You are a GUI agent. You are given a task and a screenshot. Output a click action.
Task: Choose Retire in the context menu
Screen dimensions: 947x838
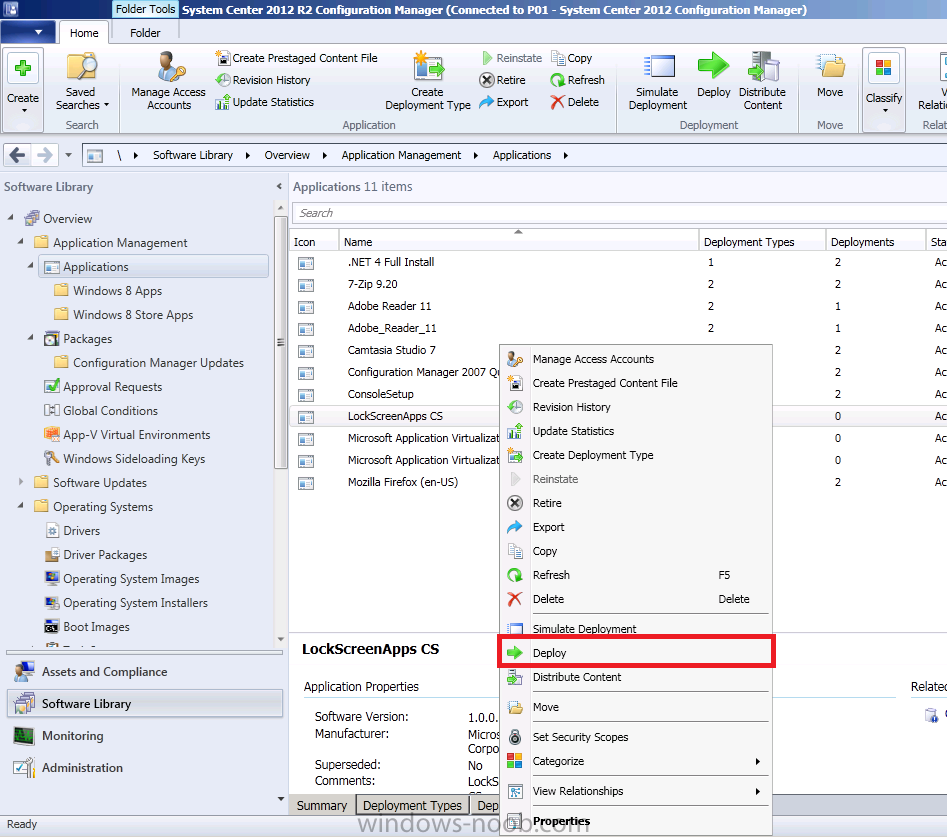(636, 503)
